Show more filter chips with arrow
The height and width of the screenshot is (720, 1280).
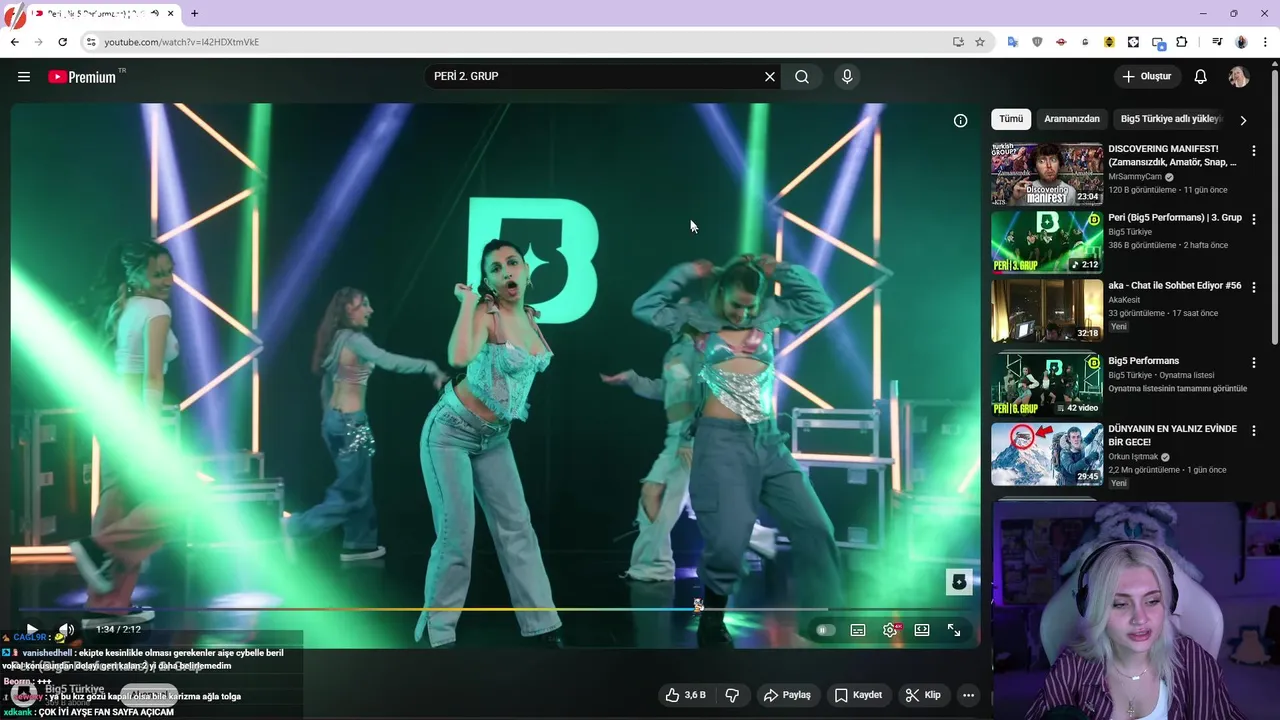click(1243, 120)
